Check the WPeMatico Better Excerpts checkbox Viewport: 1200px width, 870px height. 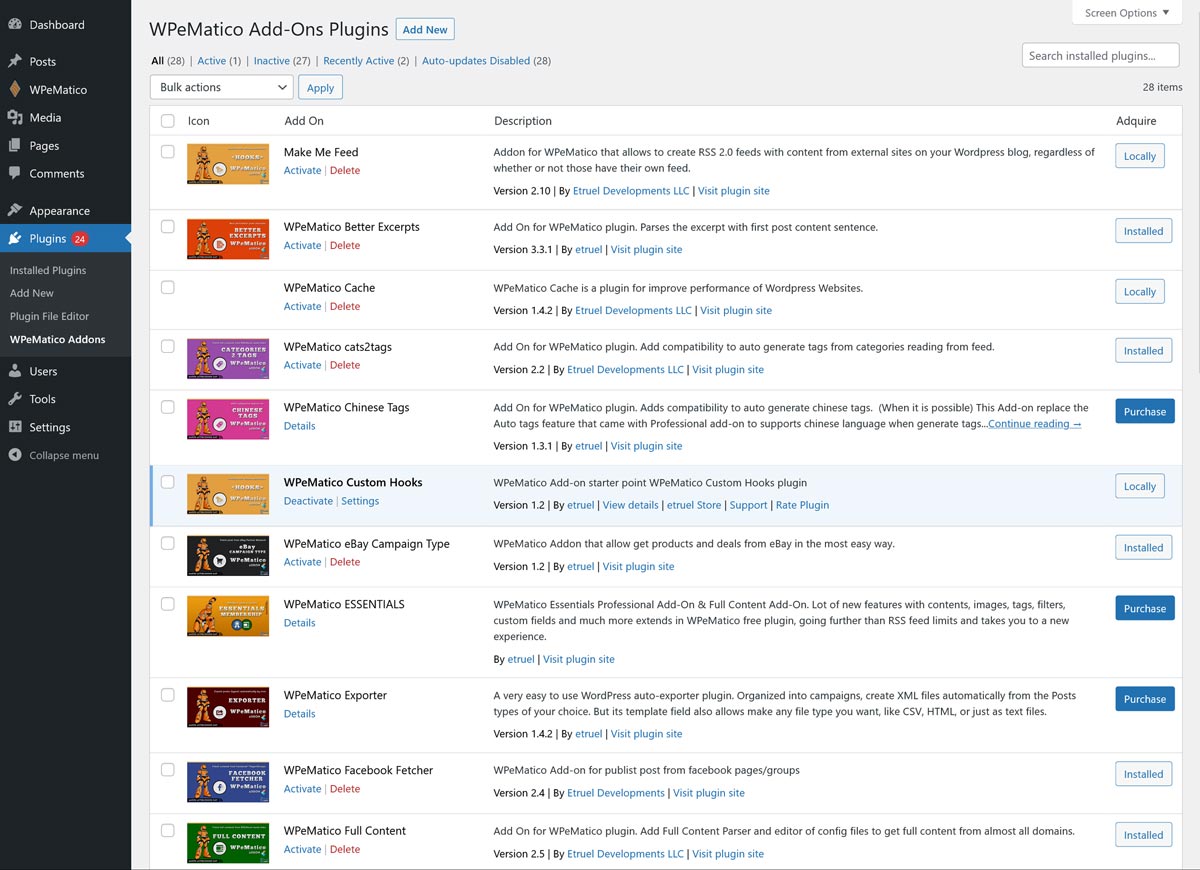(x=167, y=227)
